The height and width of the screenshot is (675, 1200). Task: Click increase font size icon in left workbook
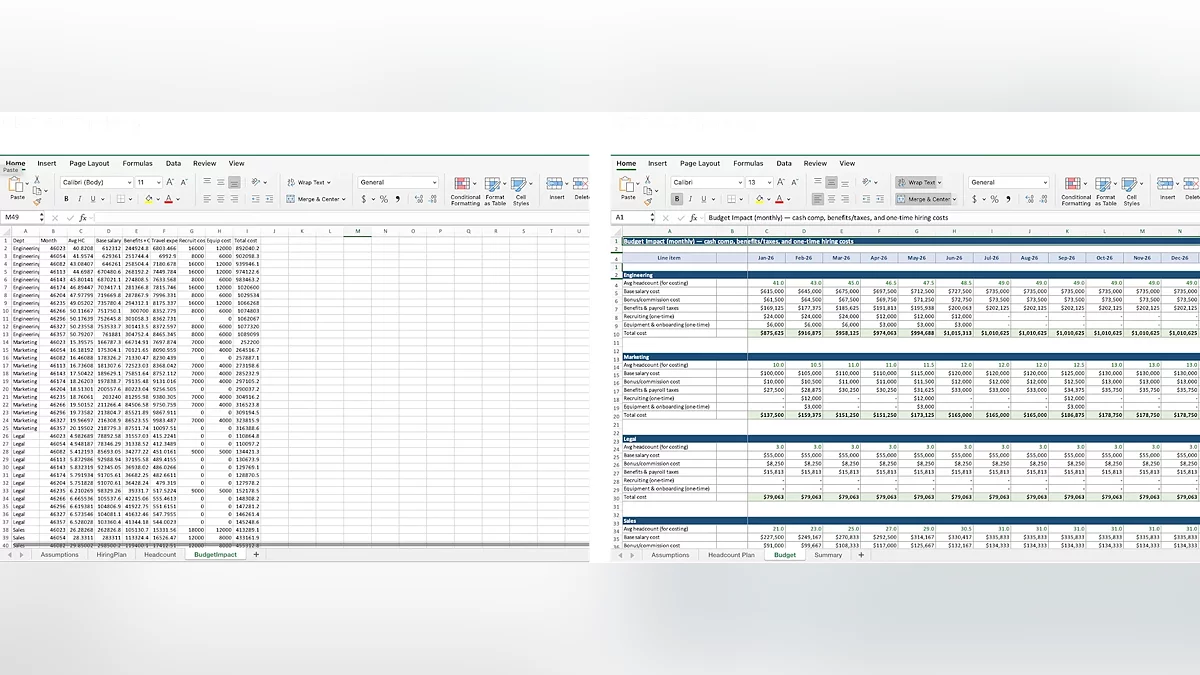(170, 182)
